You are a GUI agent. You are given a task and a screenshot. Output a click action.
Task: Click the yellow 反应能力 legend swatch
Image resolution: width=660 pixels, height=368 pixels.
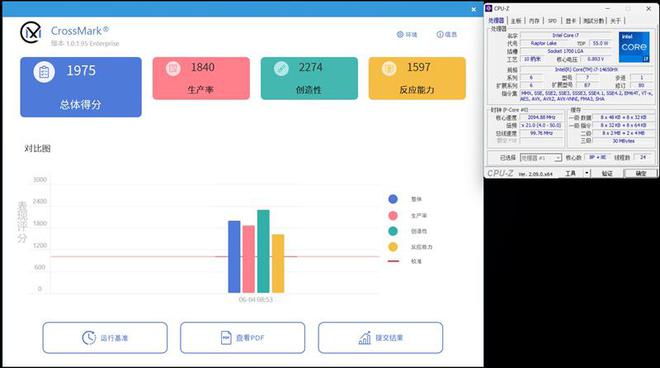click(x=393, y=247)
